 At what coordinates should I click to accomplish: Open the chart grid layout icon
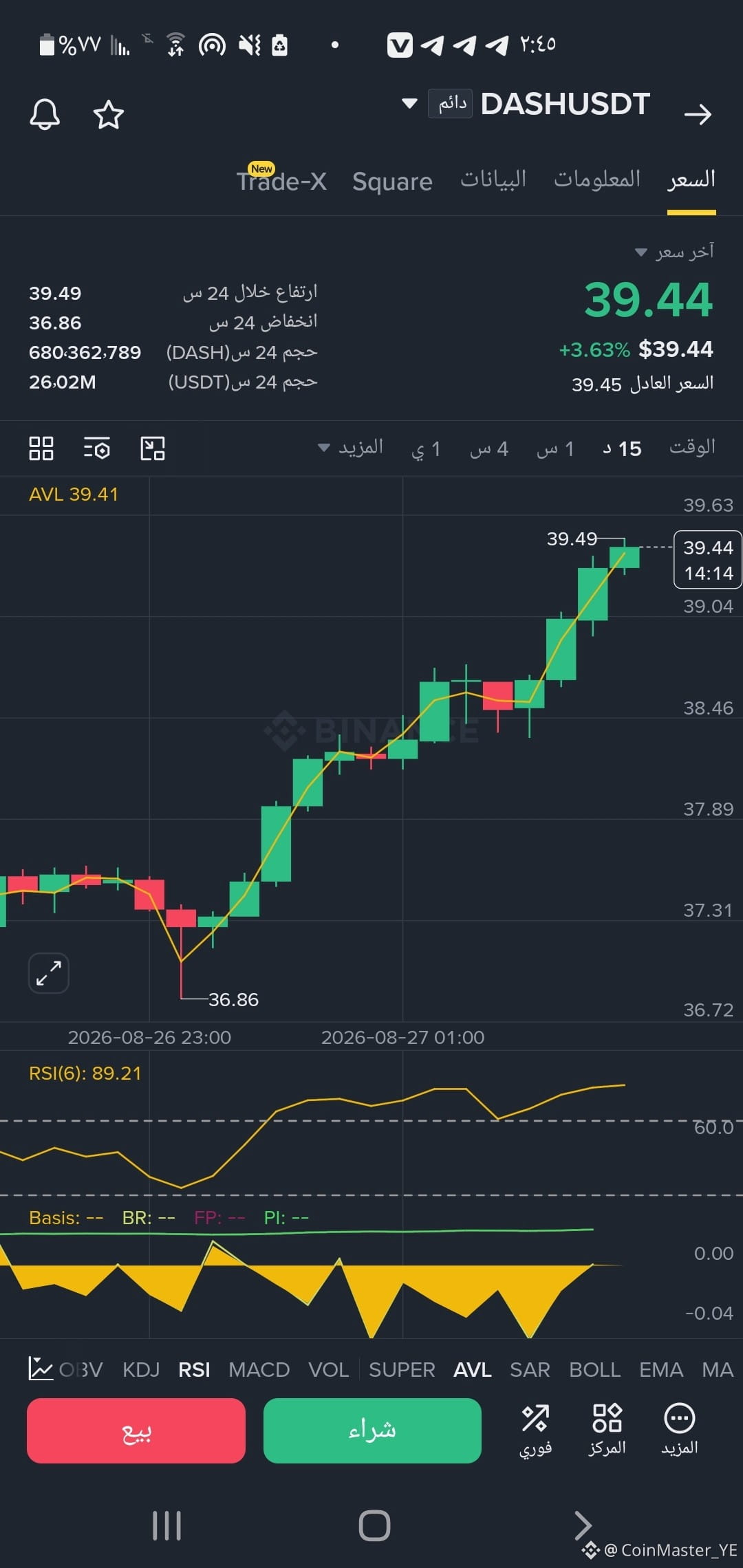pyautogui.click(x=41, y=448)
